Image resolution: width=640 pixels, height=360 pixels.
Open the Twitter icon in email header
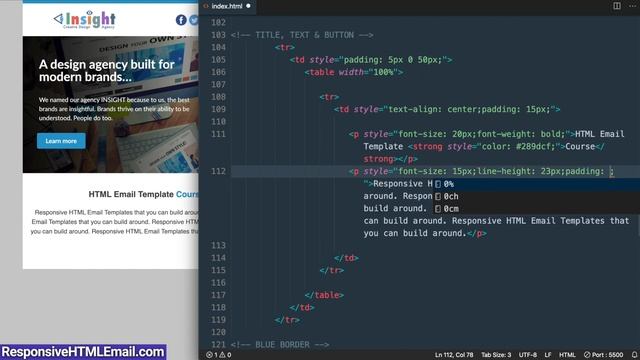coord(194,20)
